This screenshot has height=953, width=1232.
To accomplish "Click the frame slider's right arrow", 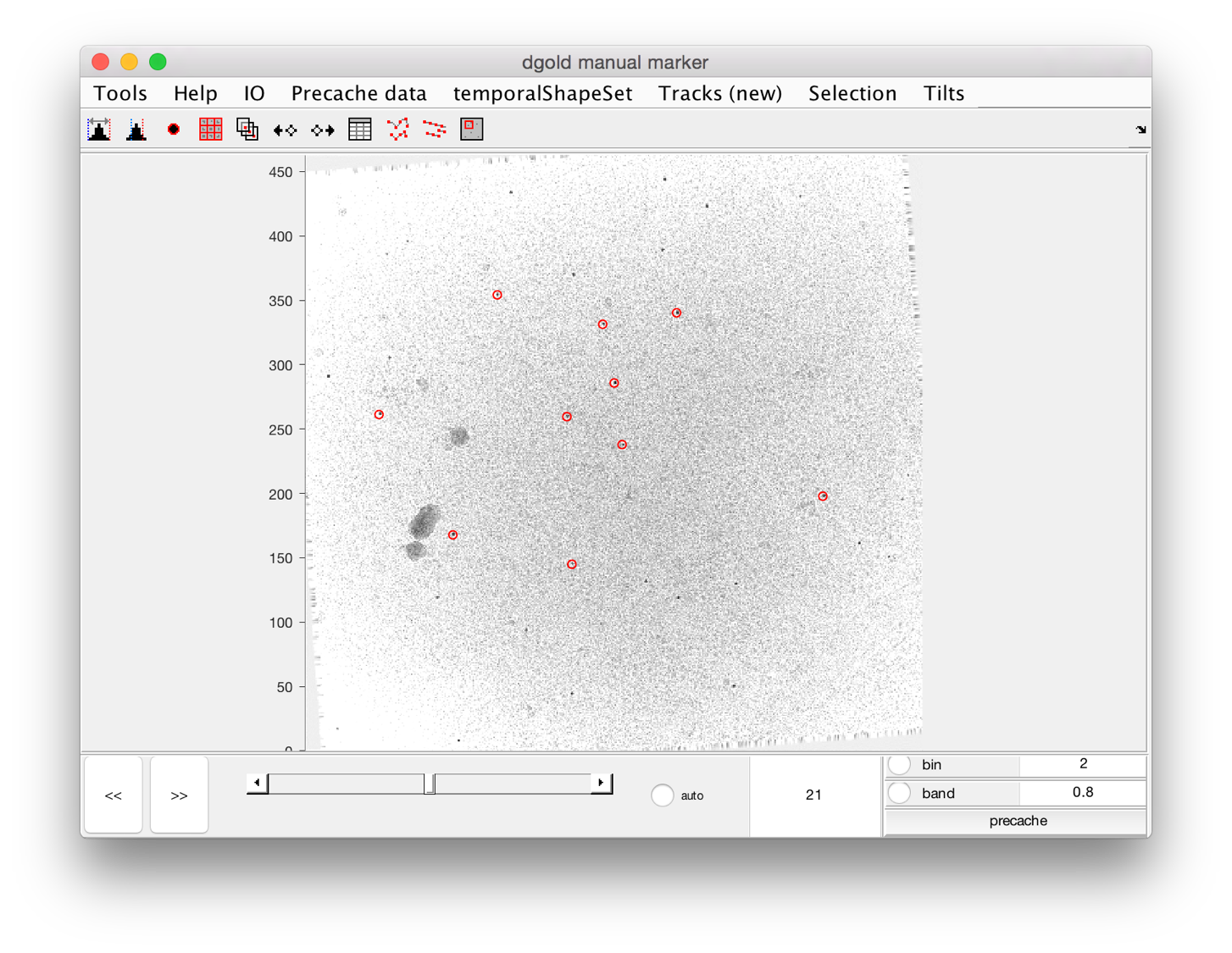I will click(x=602, y=784).
